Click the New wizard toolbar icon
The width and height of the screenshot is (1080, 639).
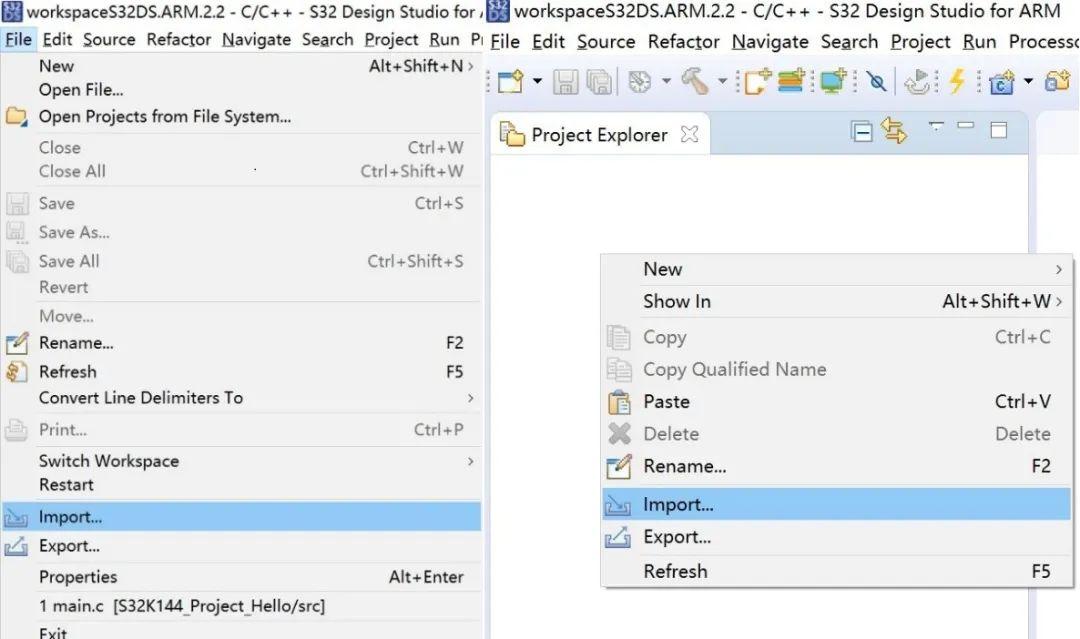point(510,82)
